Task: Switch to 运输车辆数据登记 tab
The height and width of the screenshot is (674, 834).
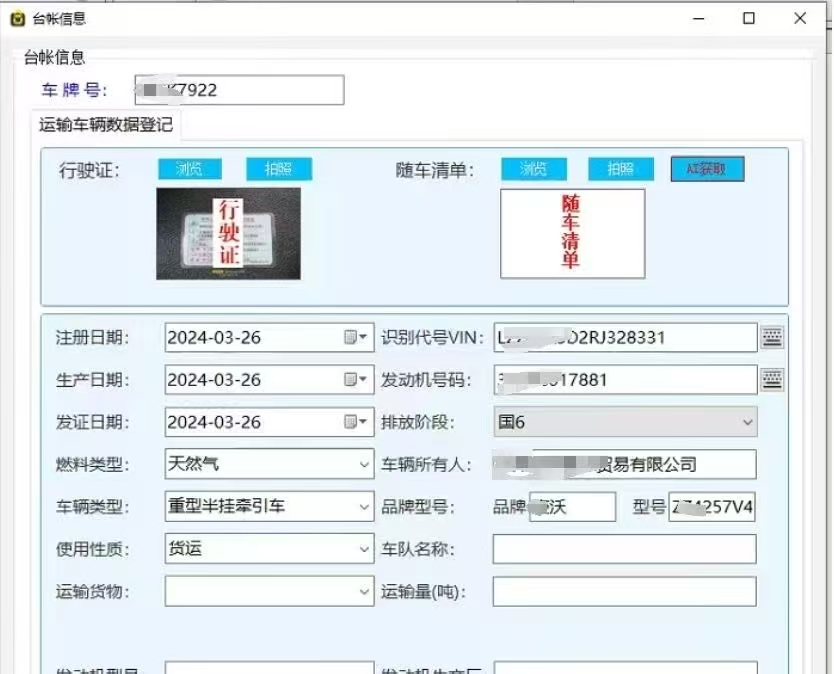Action: point(106,125)
